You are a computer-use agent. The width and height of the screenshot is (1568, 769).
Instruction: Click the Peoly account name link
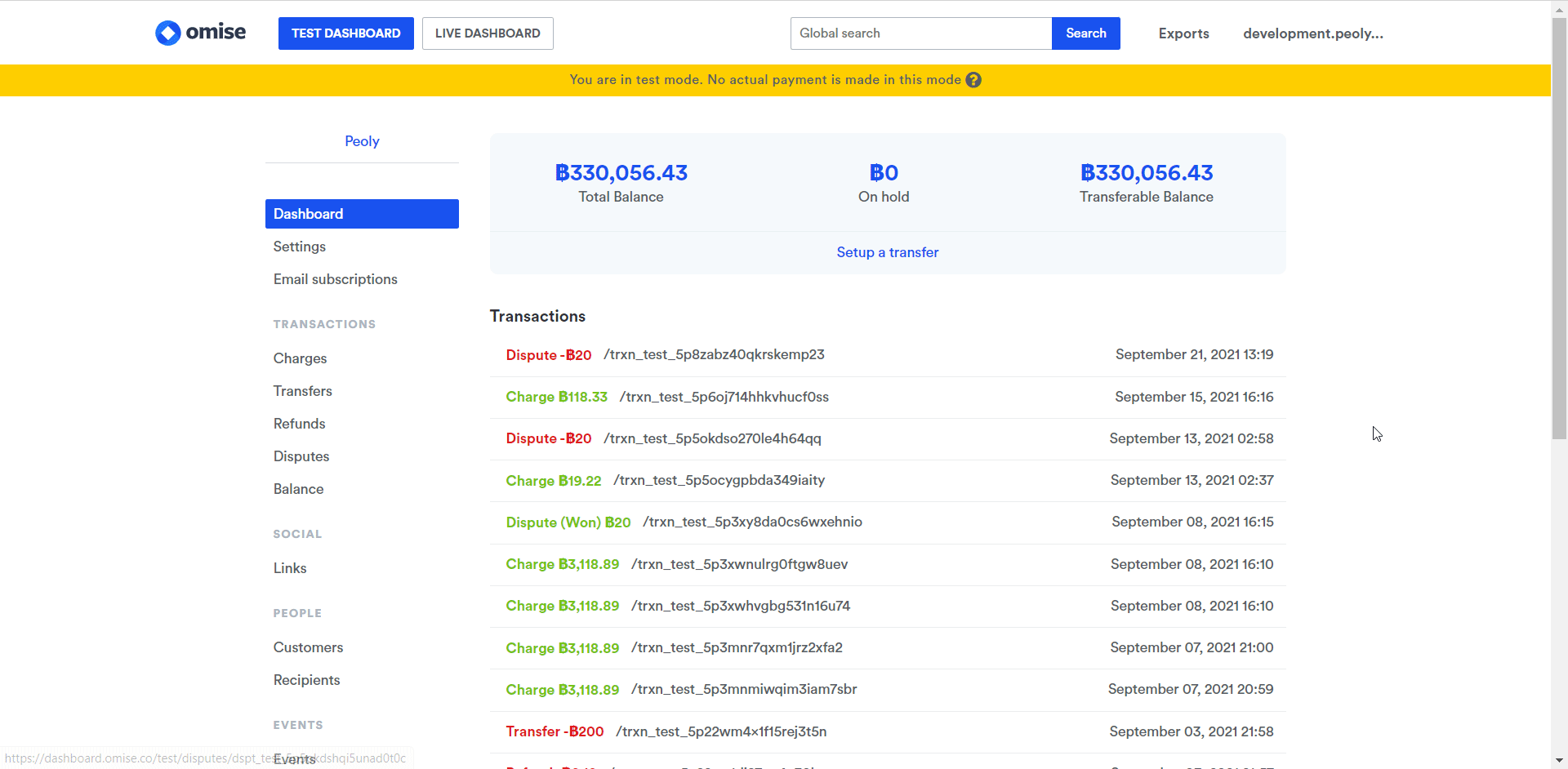click(362, 141)
